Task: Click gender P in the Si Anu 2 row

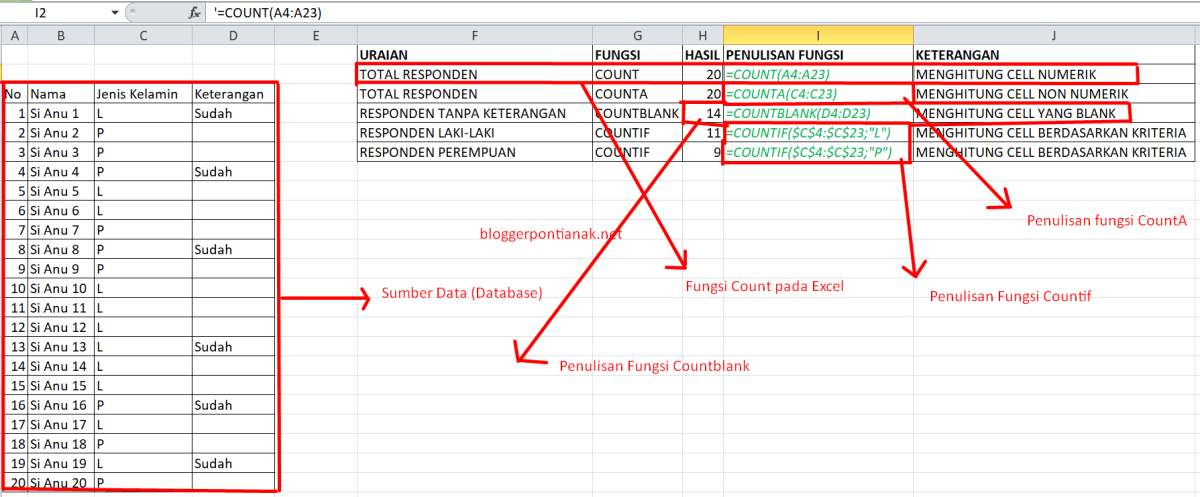Action: pyautogui.click(x=143, y=132)
